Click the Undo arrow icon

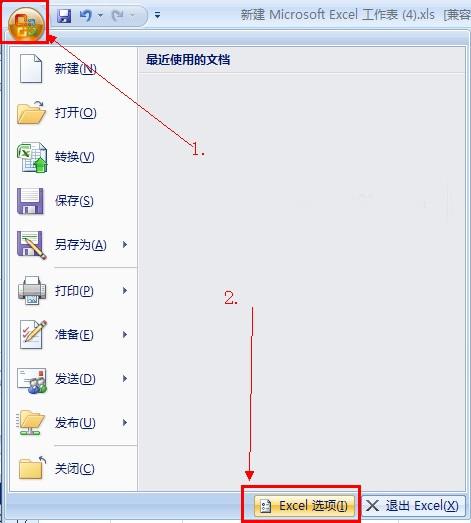coord(86,15)
